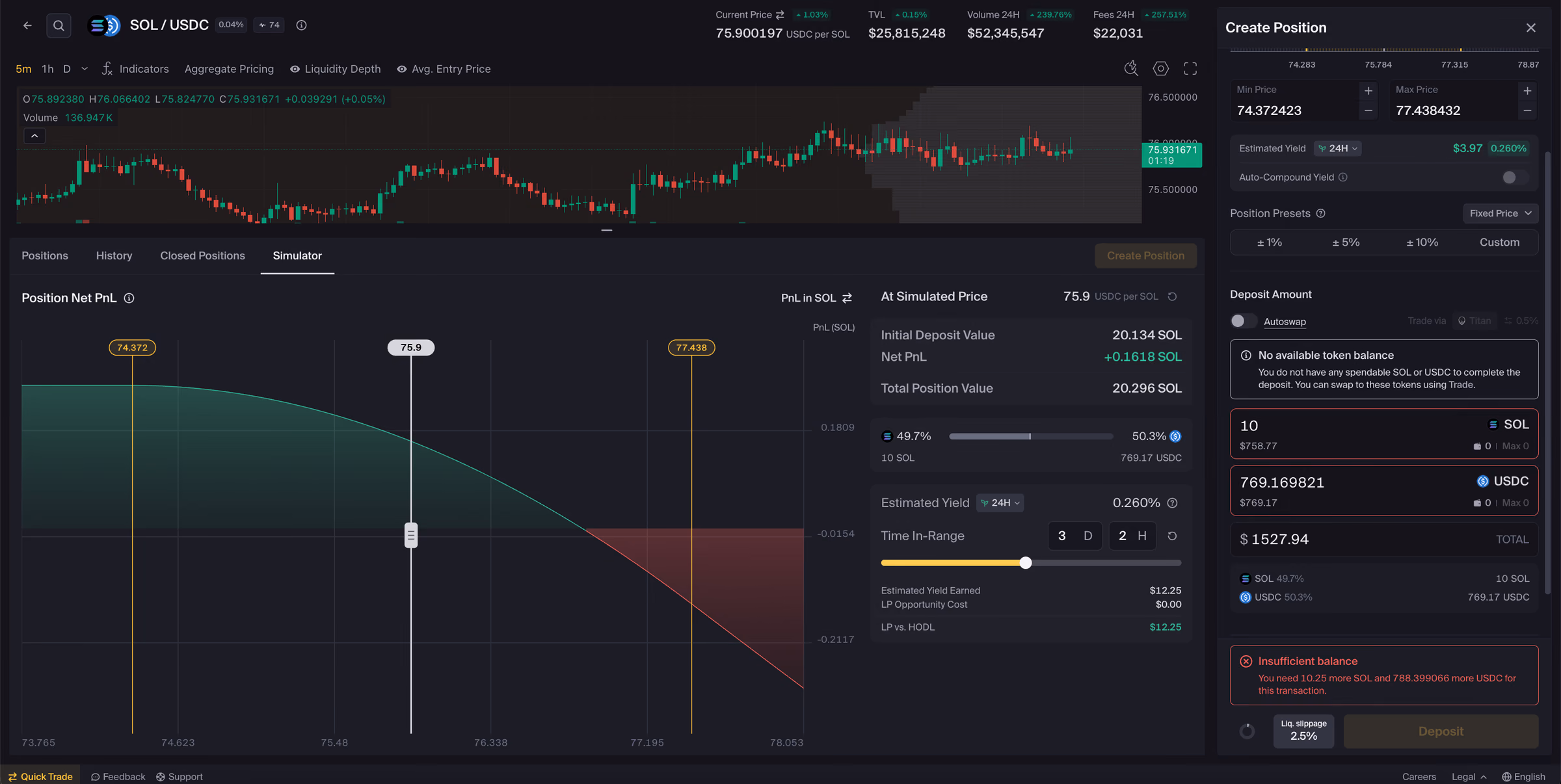Reset Time In-Range duration

click(x=1172, y=536)
